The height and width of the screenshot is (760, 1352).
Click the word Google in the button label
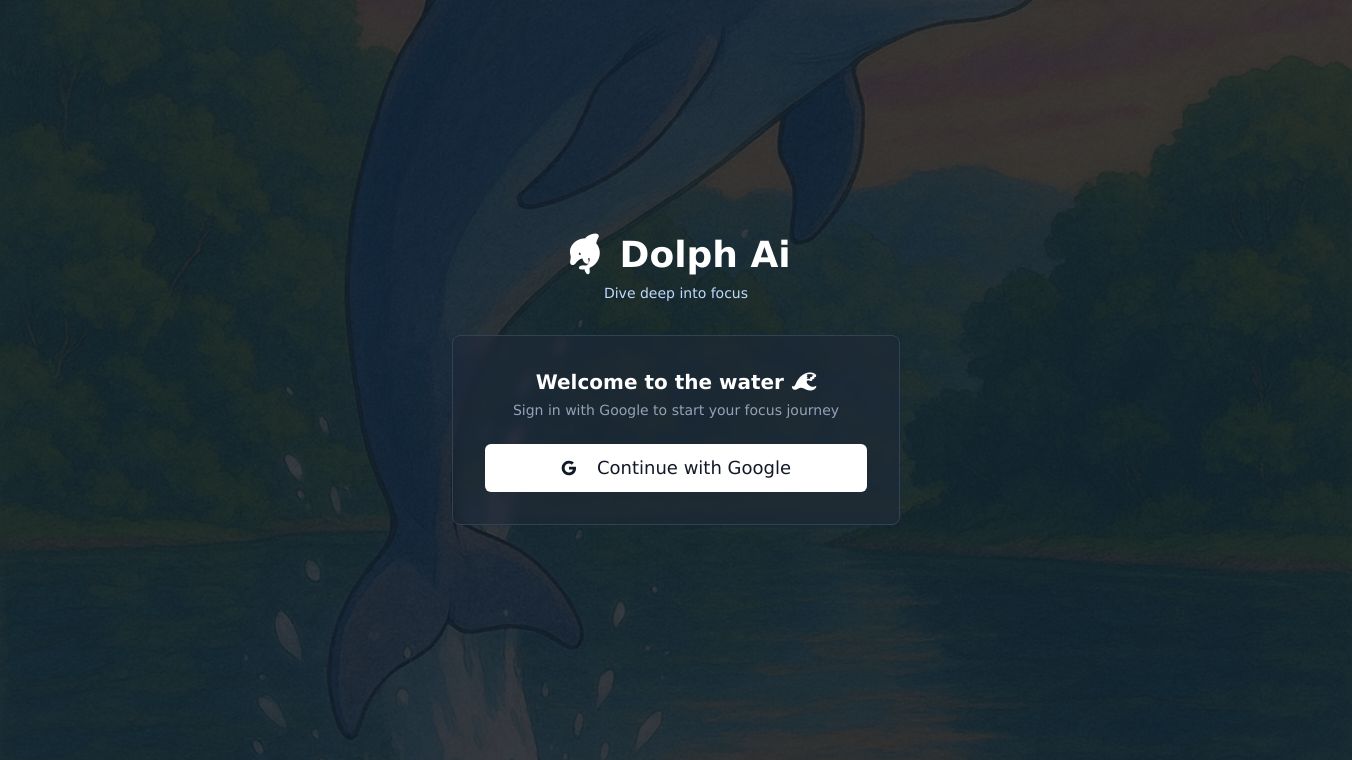(x=759, y=468)
